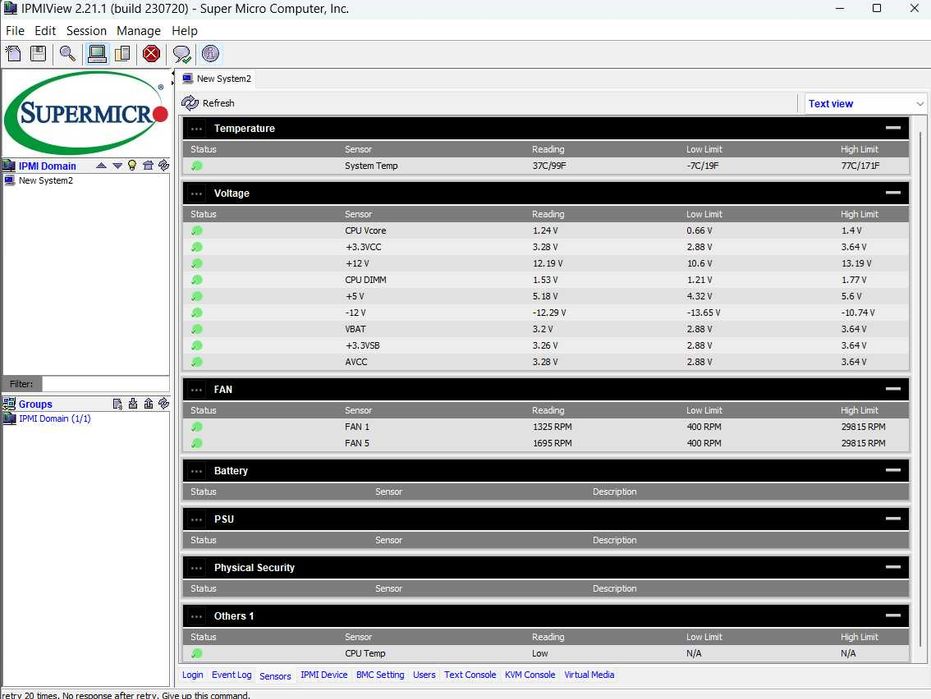The height and width of the screenshot is (699, 931).
Task: Click the red stop/close session icon
Action: [151, 54]
